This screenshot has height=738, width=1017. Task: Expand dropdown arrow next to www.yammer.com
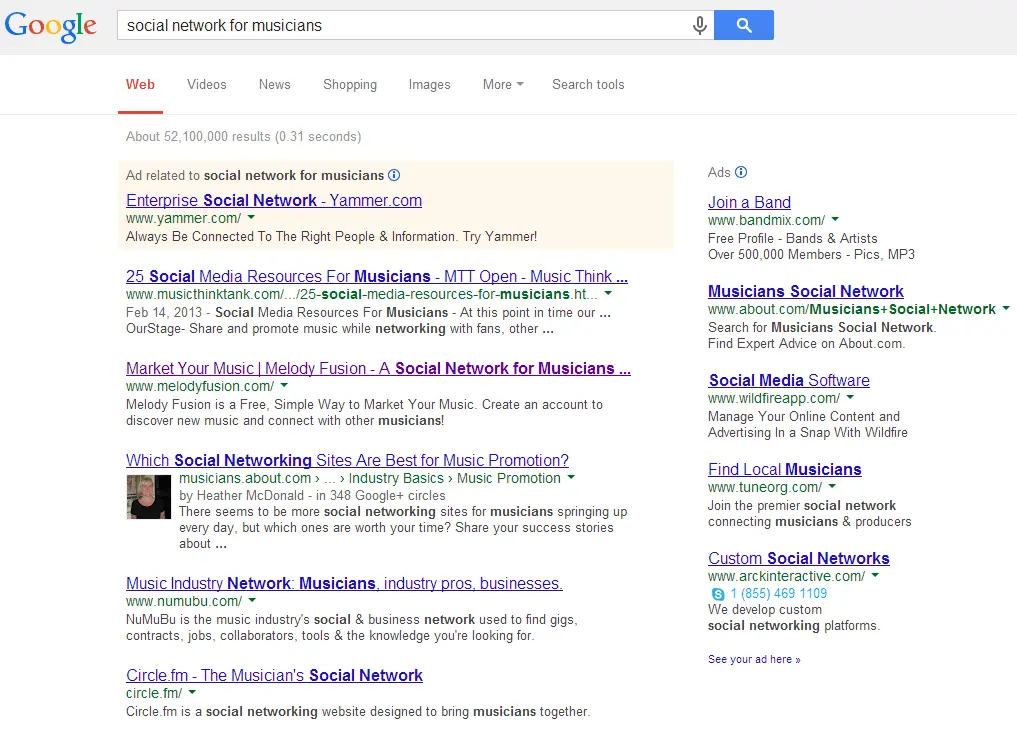coord(251,218)
